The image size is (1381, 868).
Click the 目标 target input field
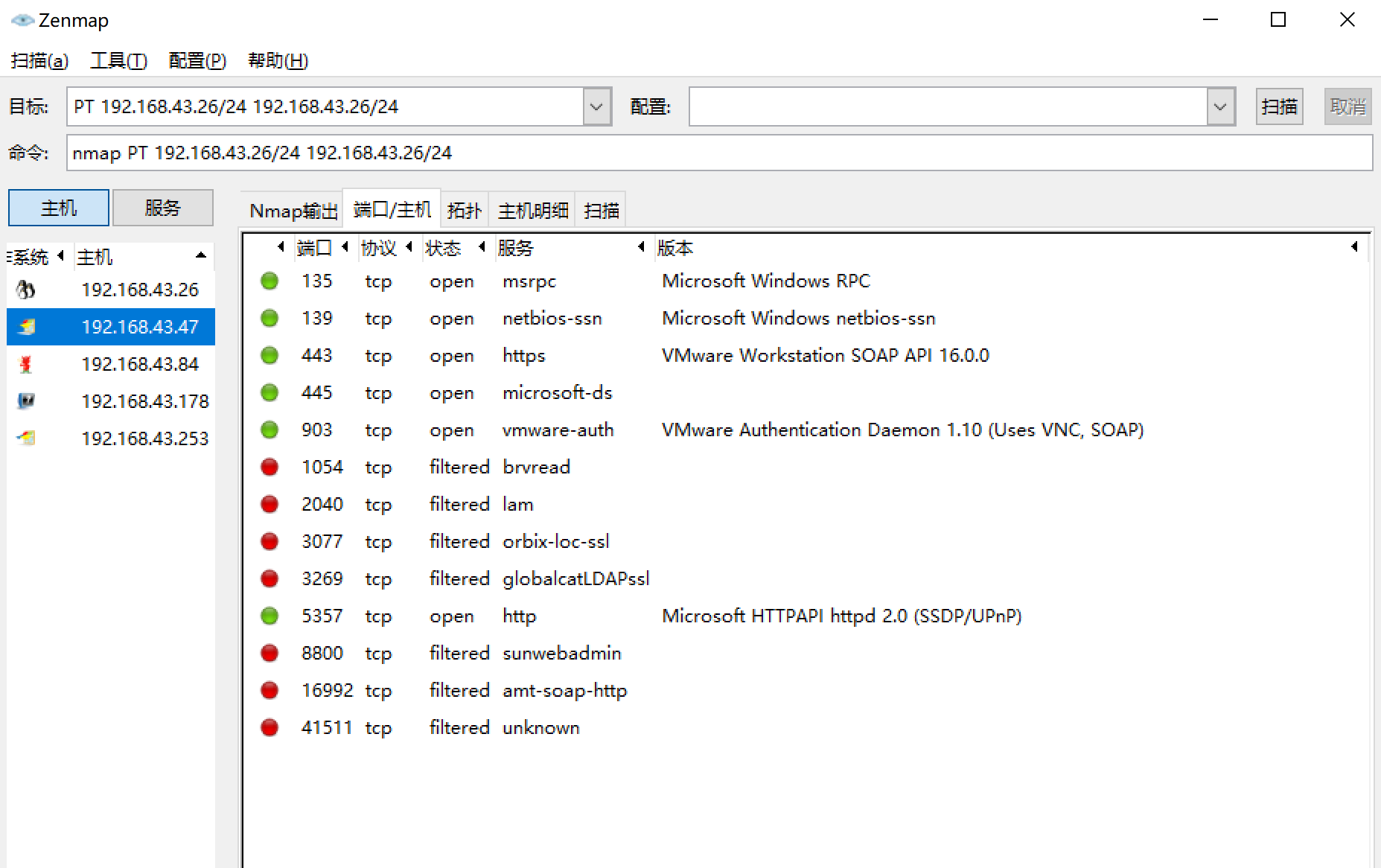tap(325, 106)
